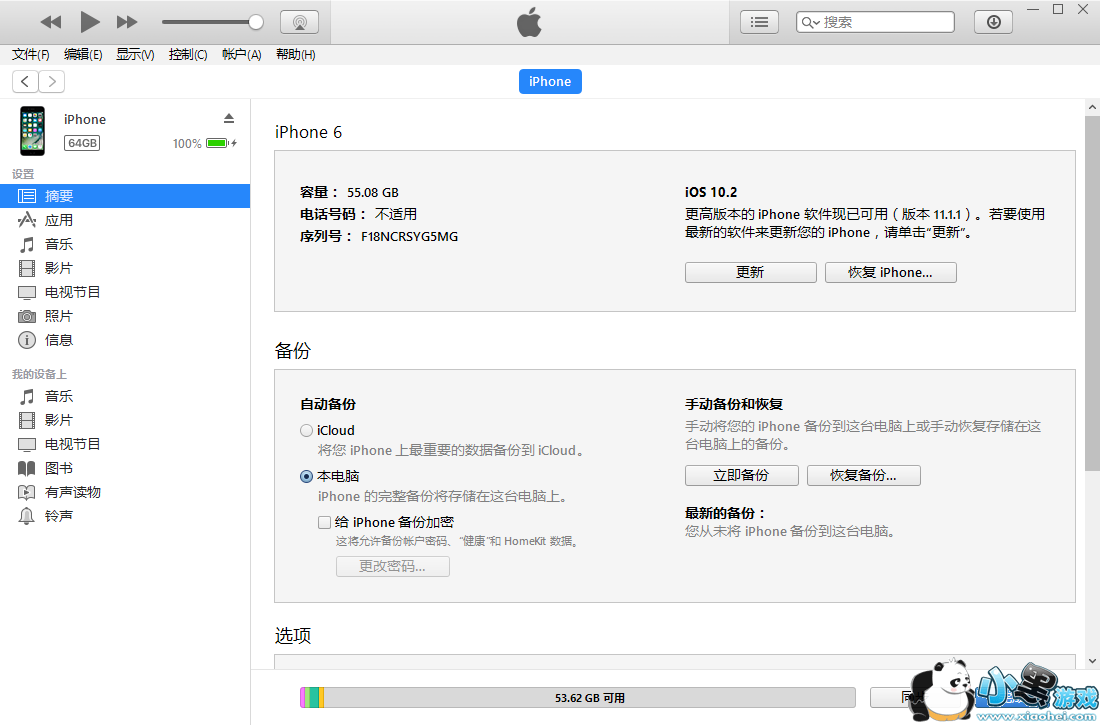The image size is (1100, 725).
Task: Select the iCloud backup radio button
Action: click(x=307, y=431)
